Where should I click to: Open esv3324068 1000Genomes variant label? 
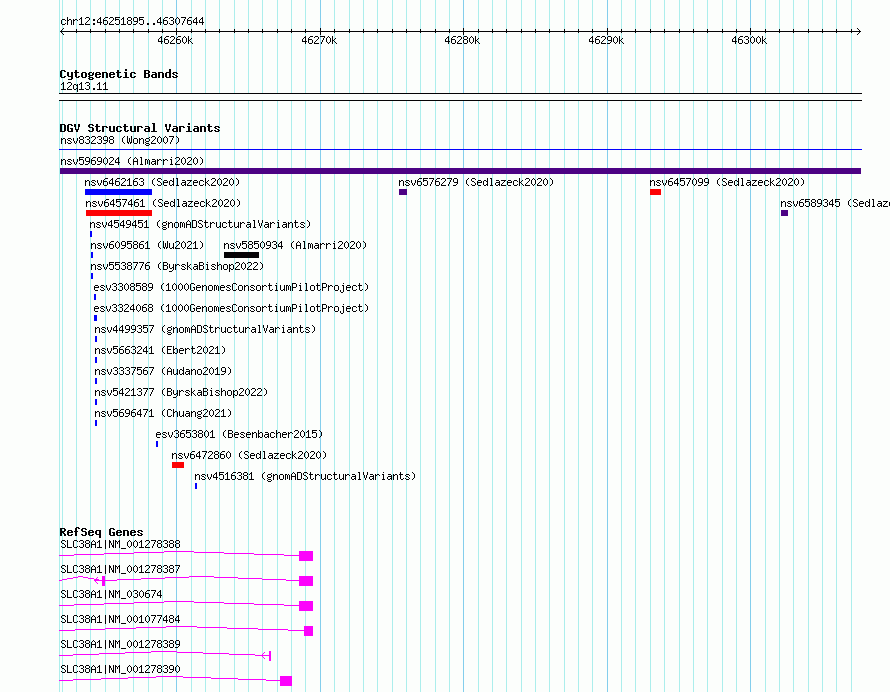[x=231, y=308]
